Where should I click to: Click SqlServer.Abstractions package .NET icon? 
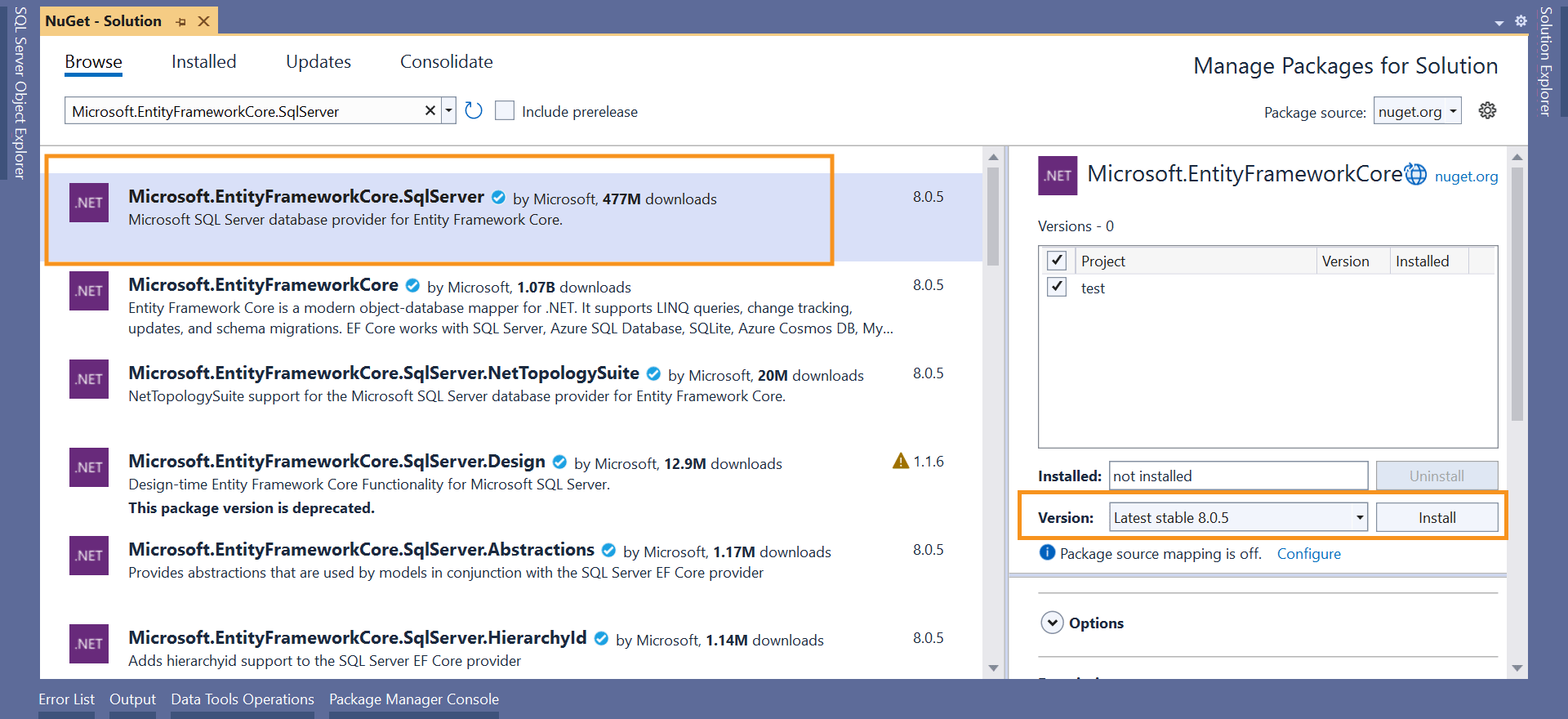click(x=89, y=556)
